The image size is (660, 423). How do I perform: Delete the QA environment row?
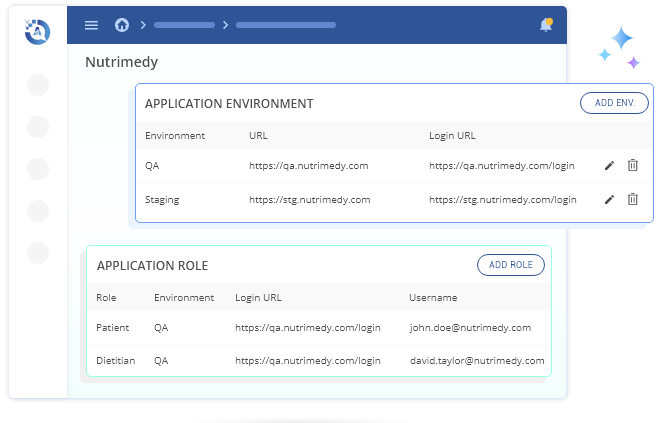633,165
